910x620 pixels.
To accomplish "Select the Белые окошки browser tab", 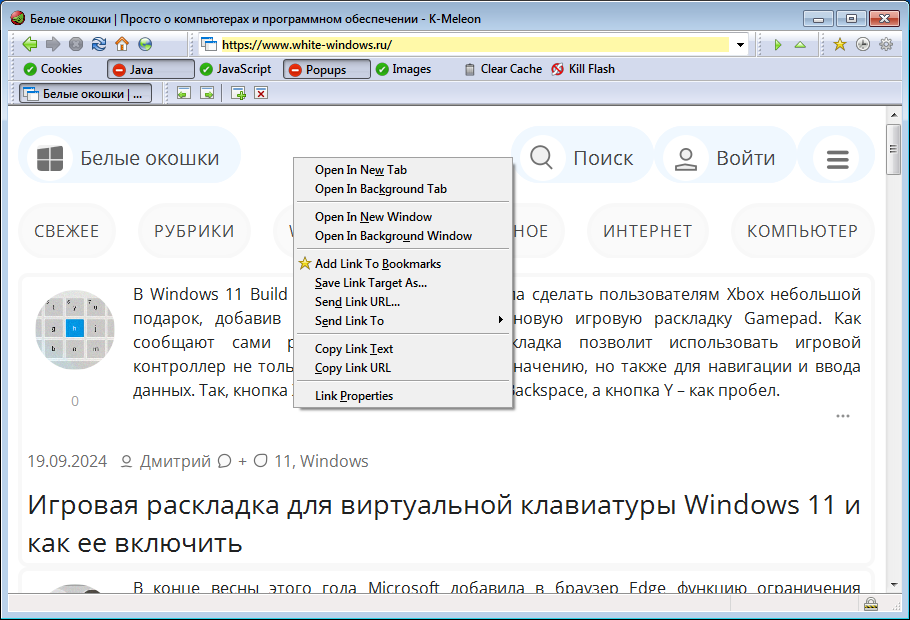I will (x=85, y=93).
